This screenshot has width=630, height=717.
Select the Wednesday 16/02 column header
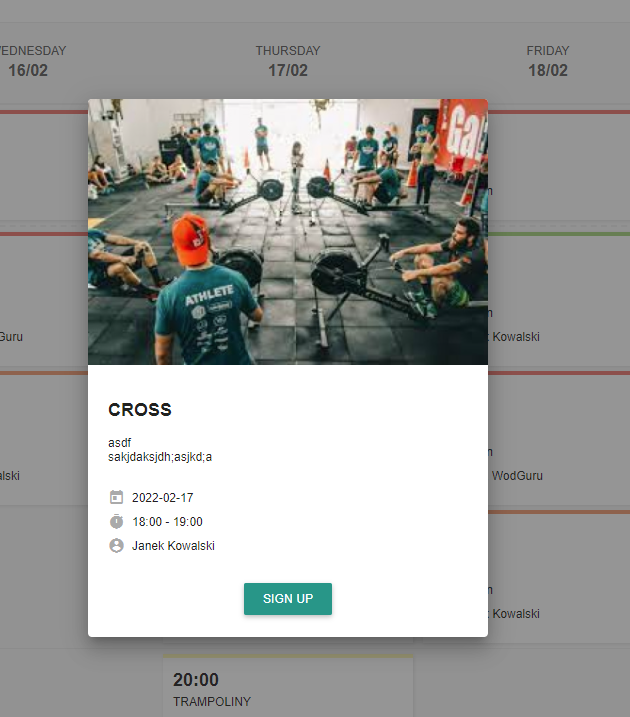33,61
